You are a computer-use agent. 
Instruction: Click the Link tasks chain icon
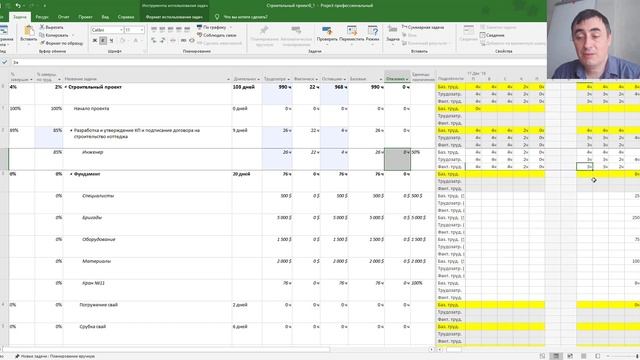coord(183,40)
